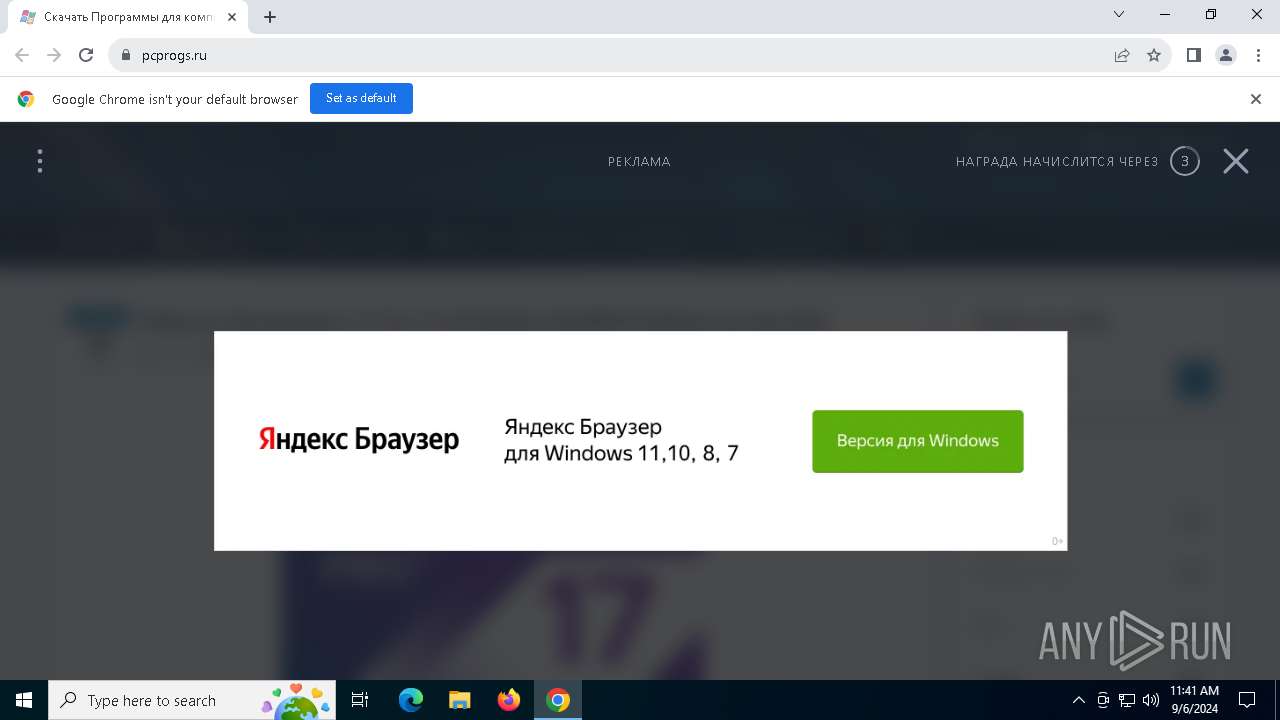
Task: Bookmark this page with the star
Action: [x=1154, y=55]
